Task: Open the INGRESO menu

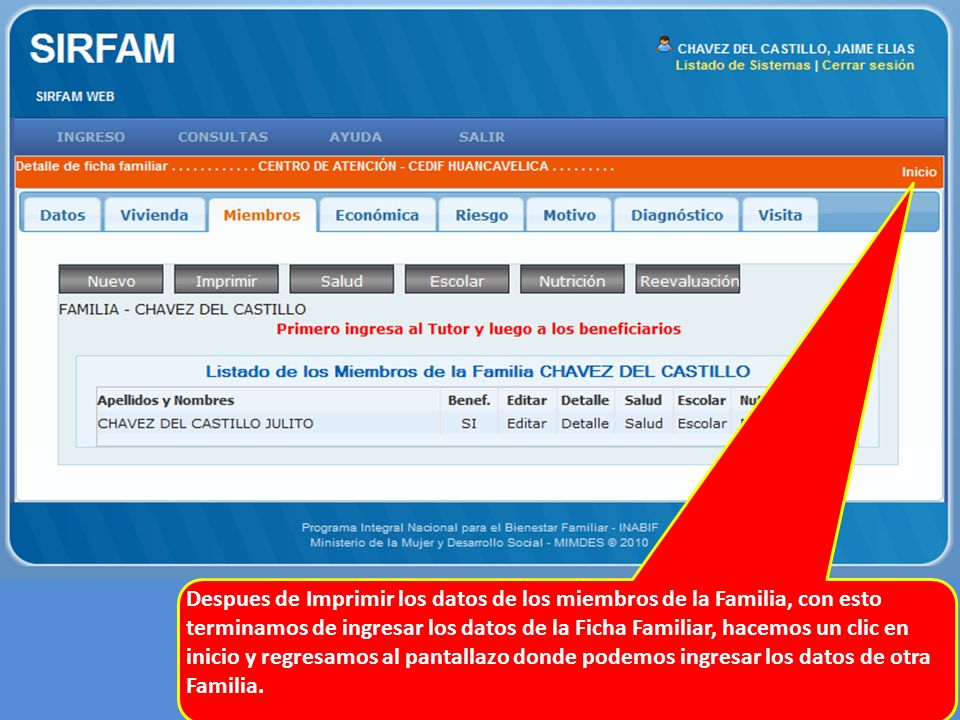Action: 91,137
